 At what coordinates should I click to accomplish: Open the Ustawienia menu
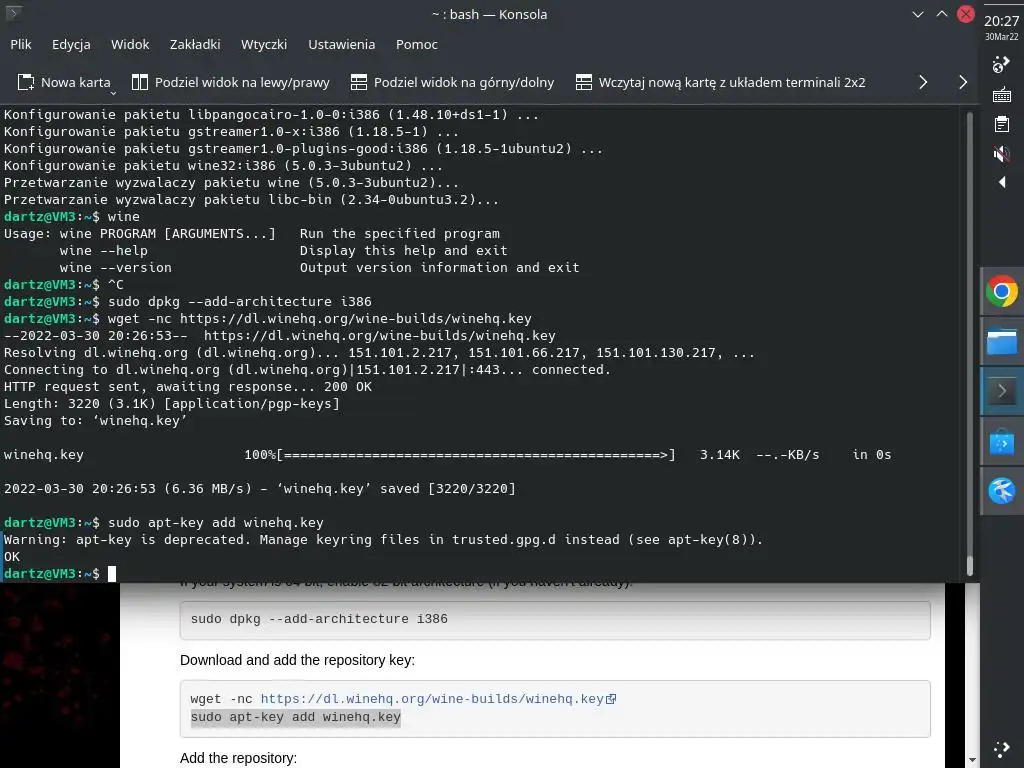[342, 44]
